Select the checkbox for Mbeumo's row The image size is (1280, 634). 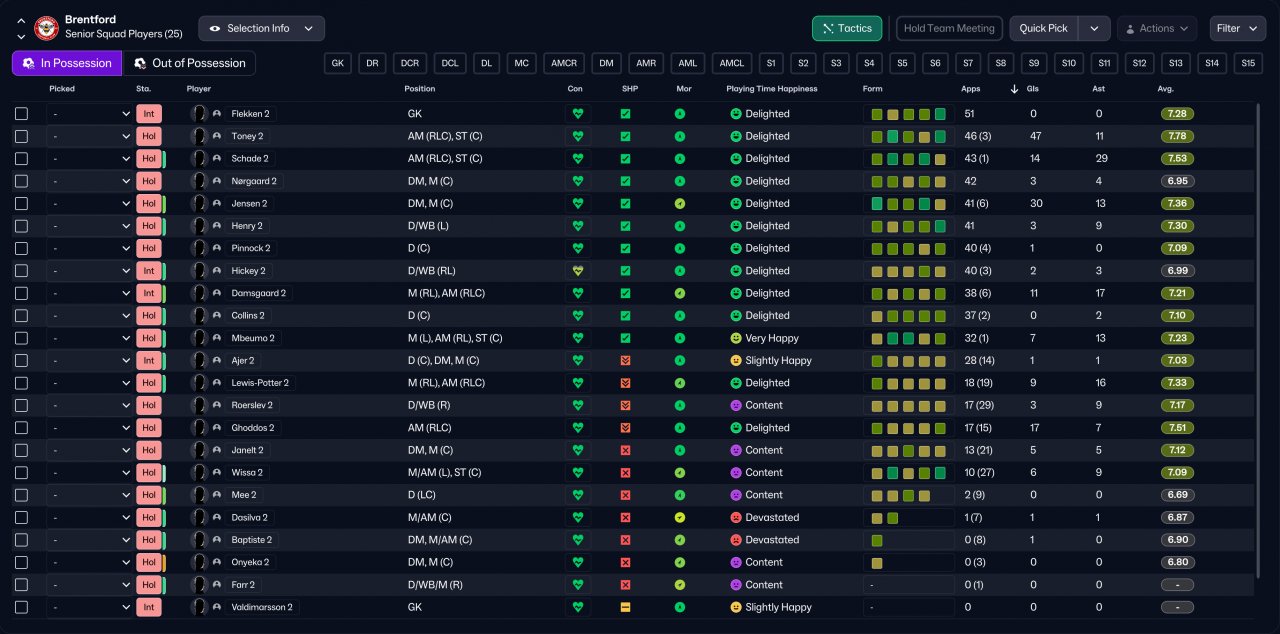click(22, 338)
